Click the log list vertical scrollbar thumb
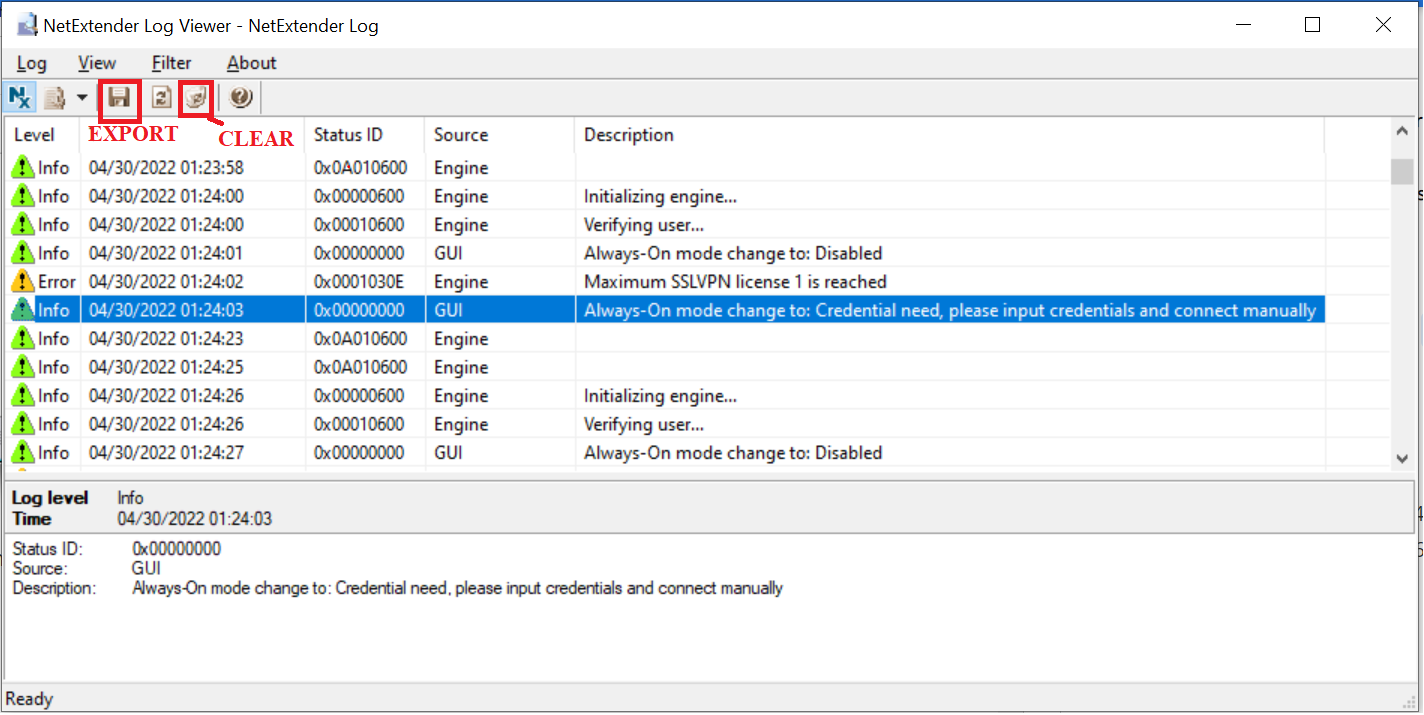Viewport: 1424px width, 715px height. coord(1403,171)
